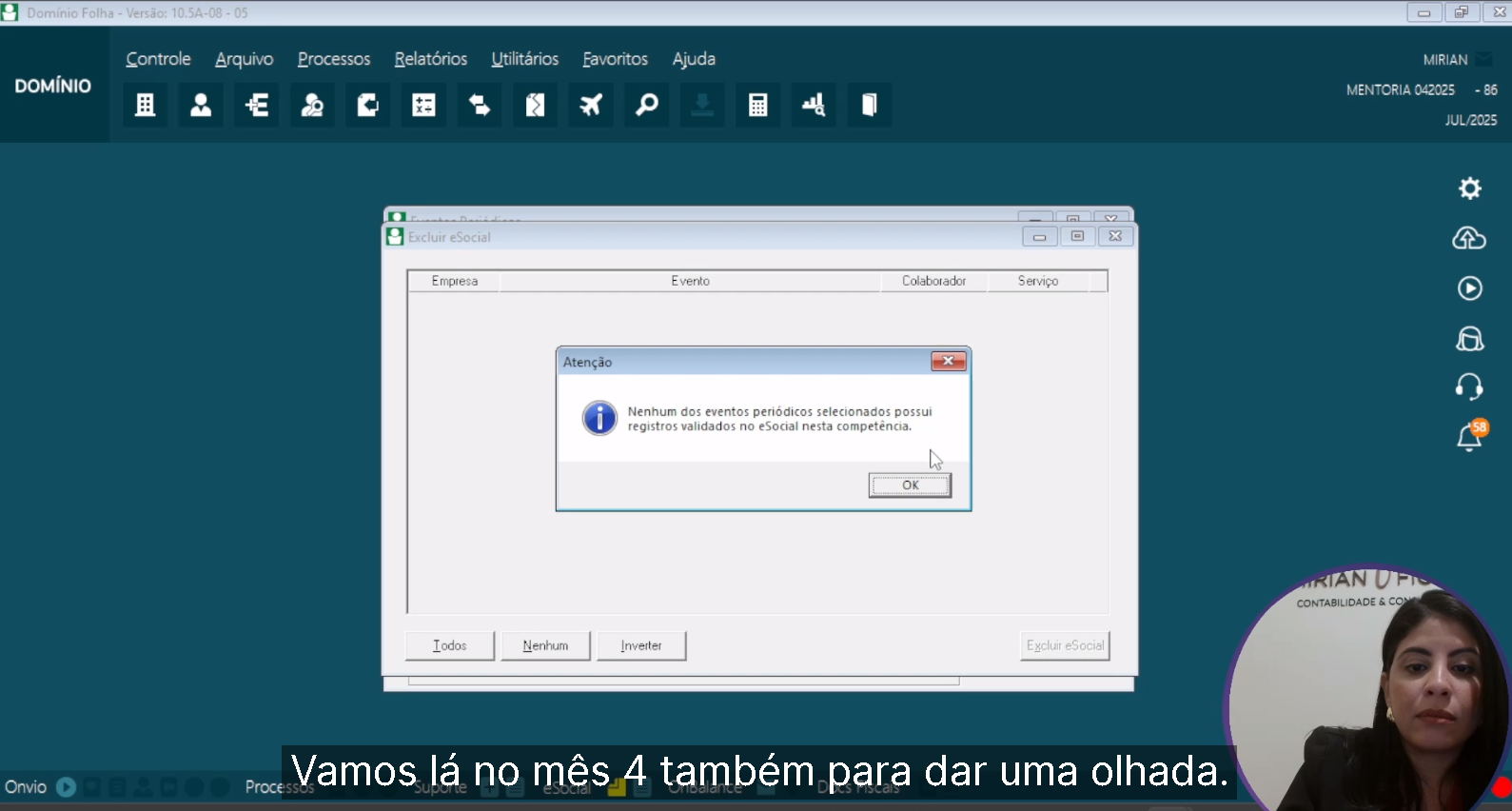Click the plus-E hierarchy toolbar icon

click(x=257, y=105)
